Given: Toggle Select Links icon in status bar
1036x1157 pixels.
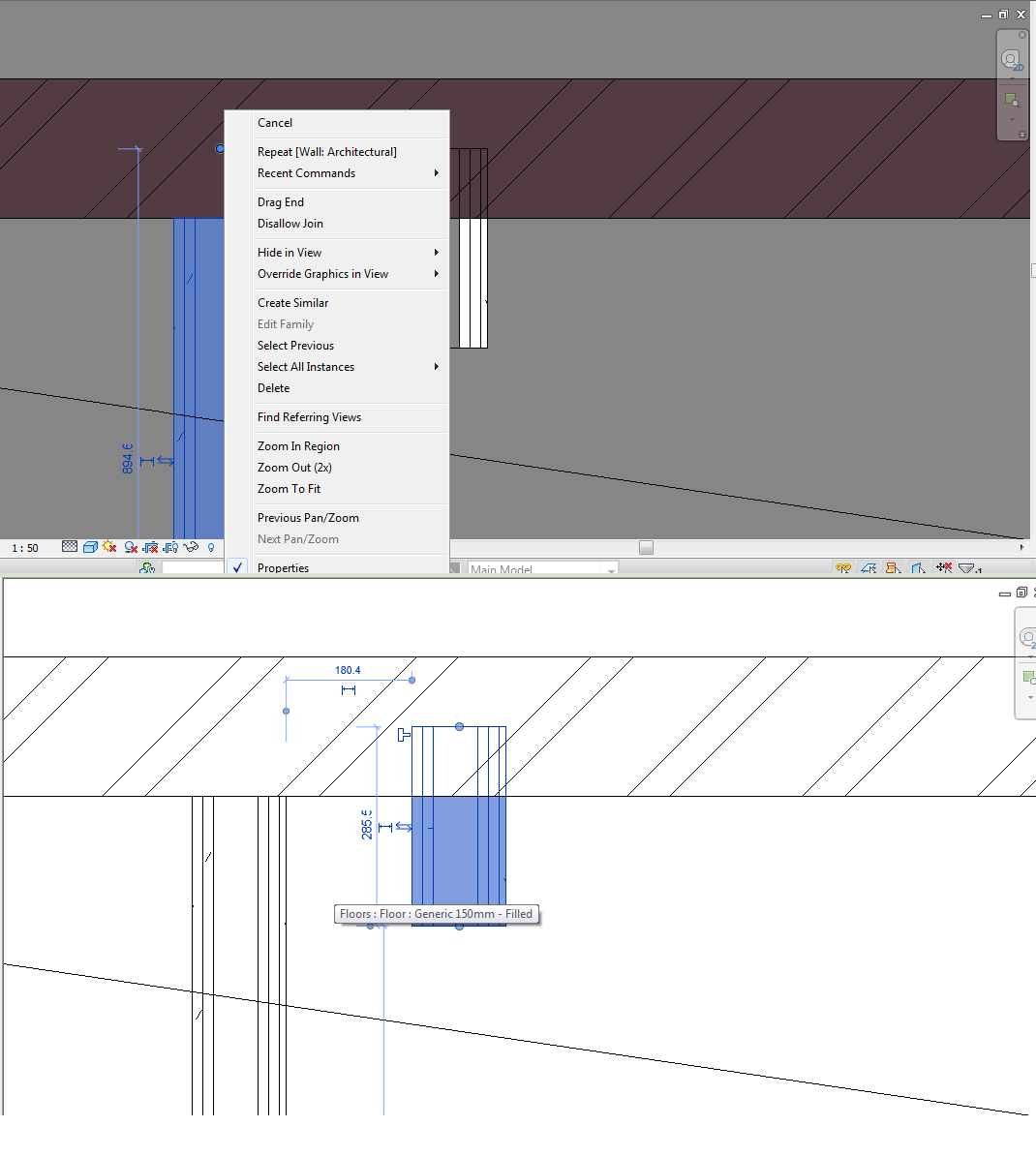Looking at the screenshot, I should point(843,567).
